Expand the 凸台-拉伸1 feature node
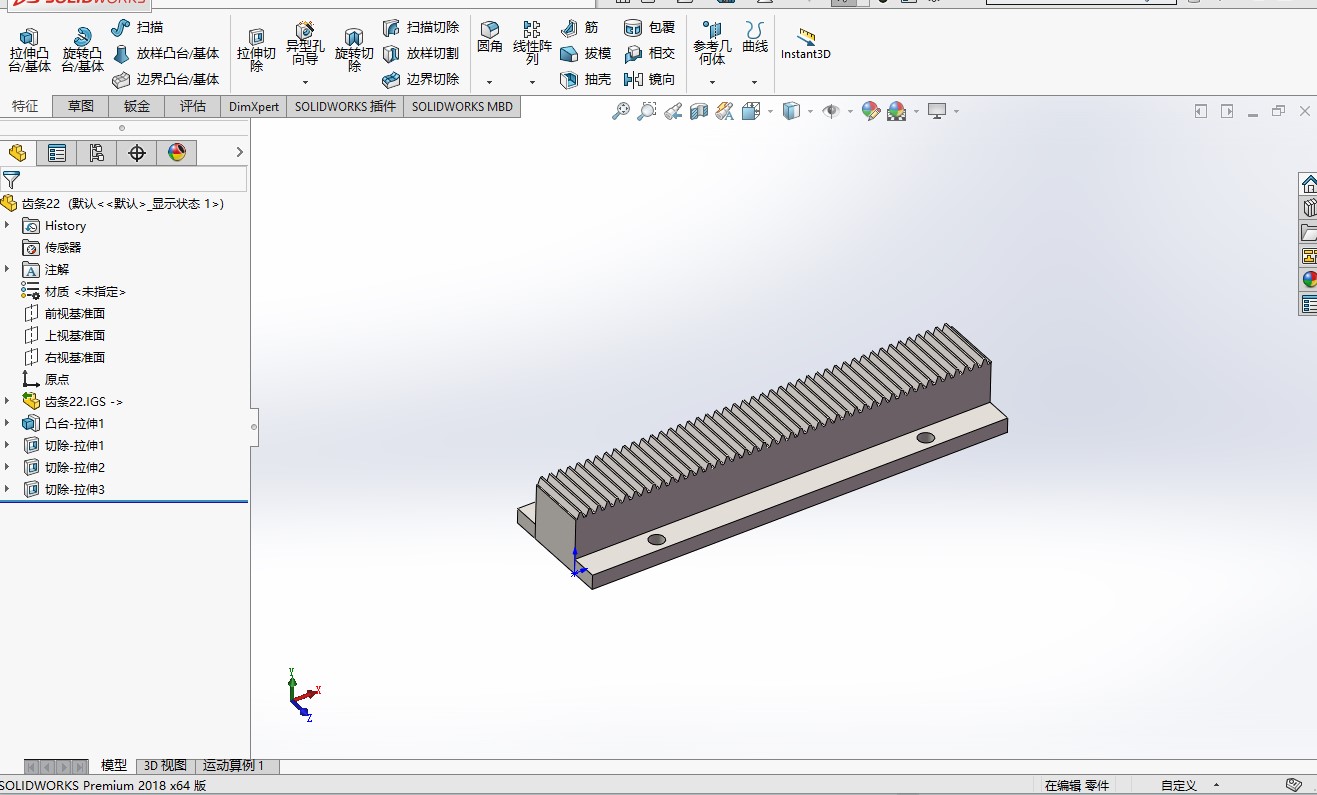1317x795 pixels. (x=7, y=423)
